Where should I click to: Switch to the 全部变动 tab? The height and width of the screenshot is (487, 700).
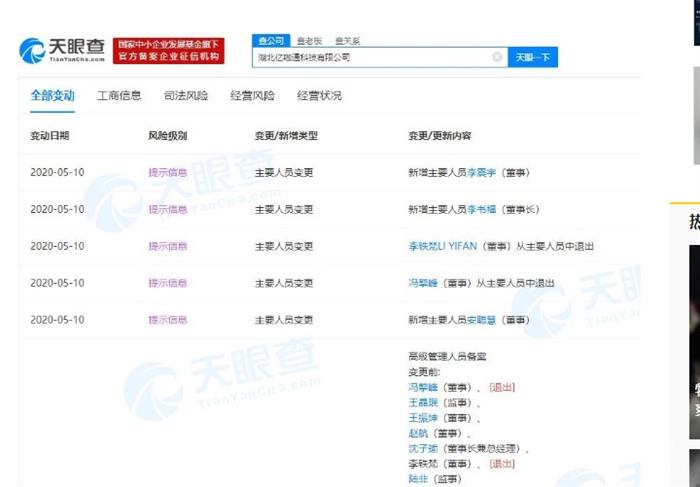[52, 96]
